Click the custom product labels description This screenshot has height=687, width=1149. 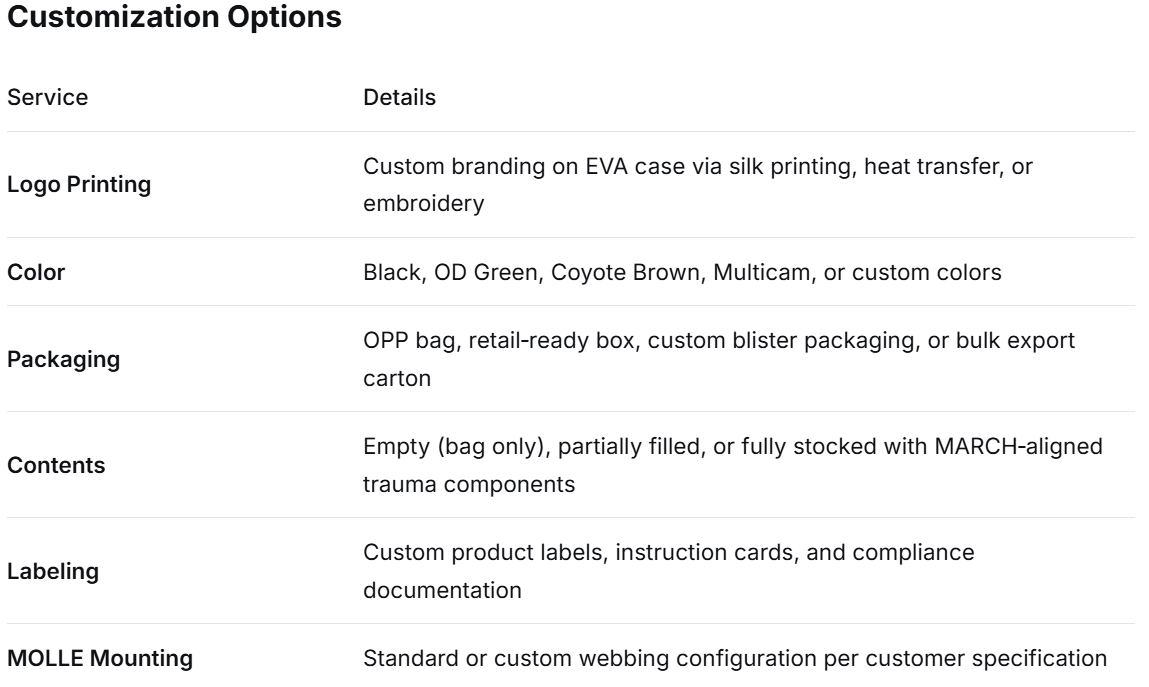click(x=669, y=571)
